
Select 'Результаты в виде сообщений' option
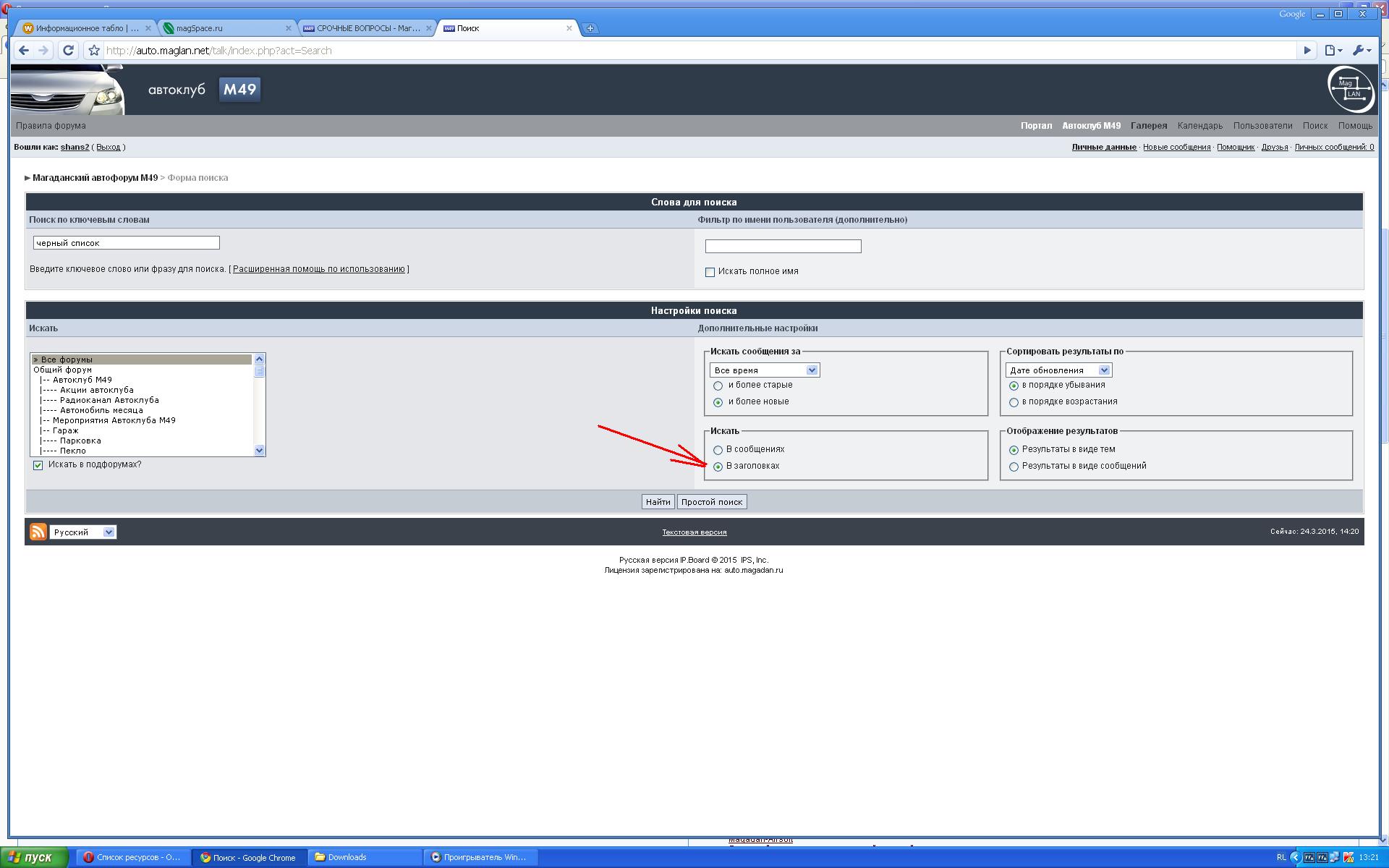click(x=1014, y=467)
